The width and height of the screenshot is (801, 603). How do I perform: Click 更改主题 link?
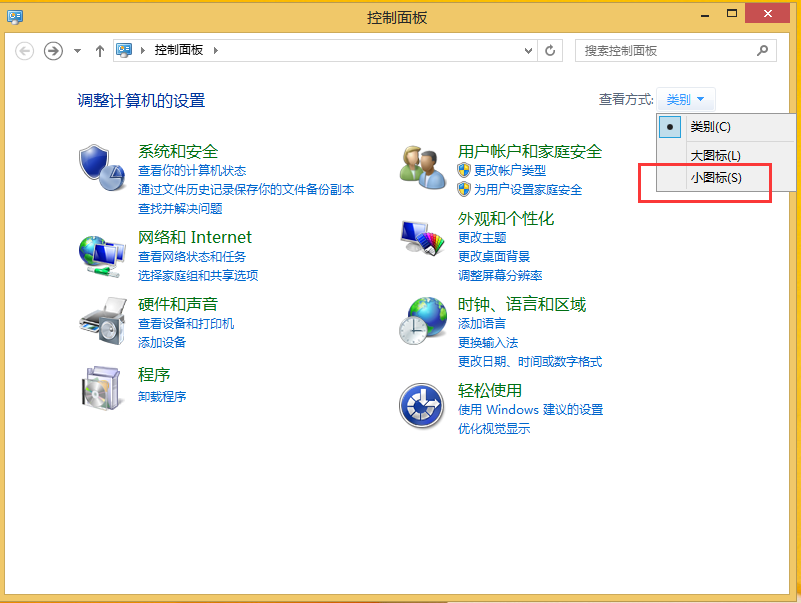tap(482, 238)
